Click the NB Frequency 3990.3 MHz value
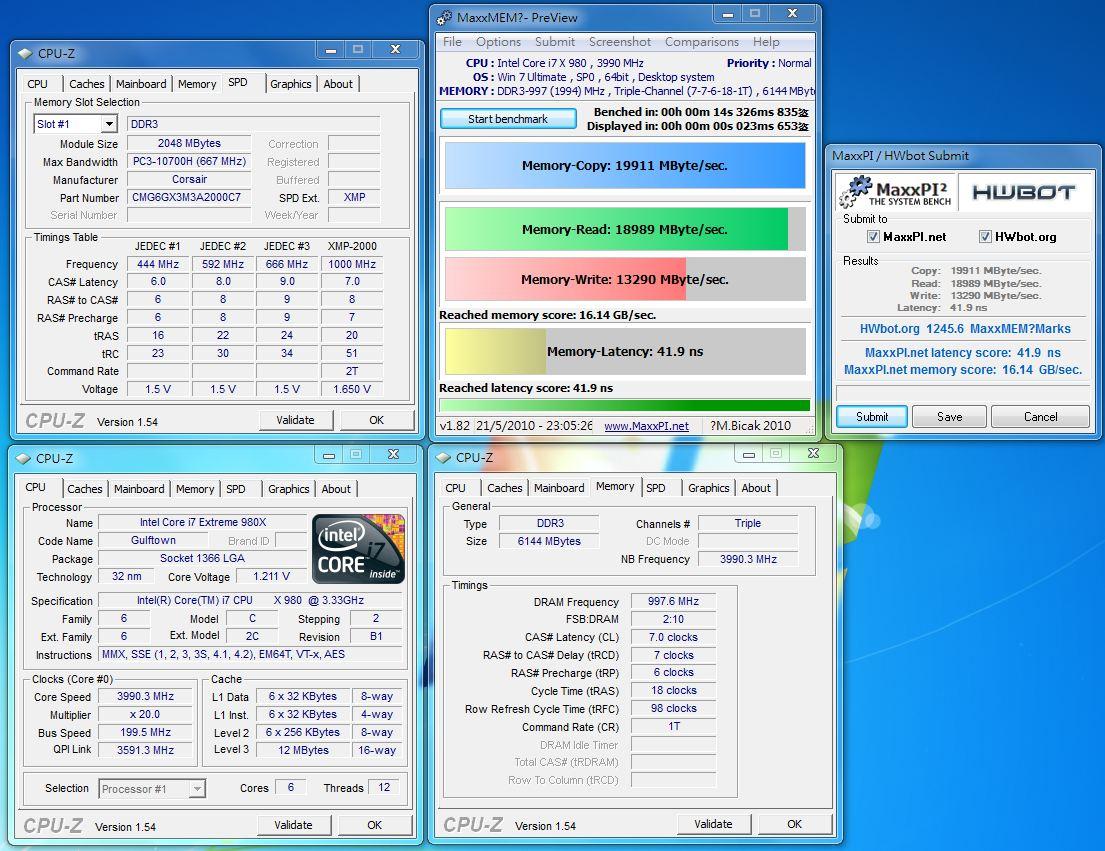The width and height of the screenshot is (1105, 851). (x=748, y=559)
